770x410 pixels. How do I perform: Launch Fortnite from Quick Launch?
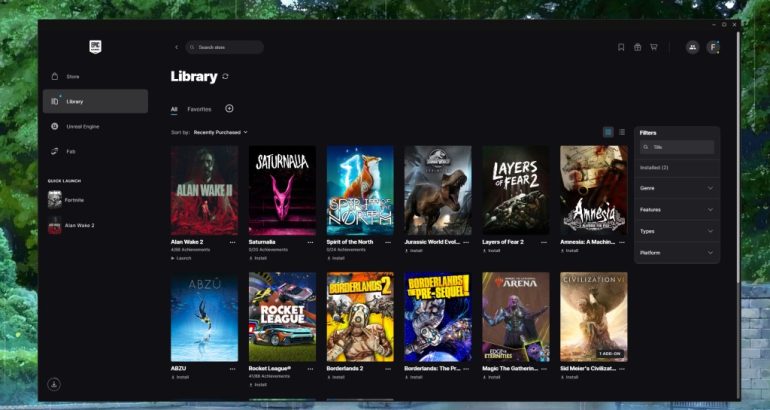tap(66, 200)
